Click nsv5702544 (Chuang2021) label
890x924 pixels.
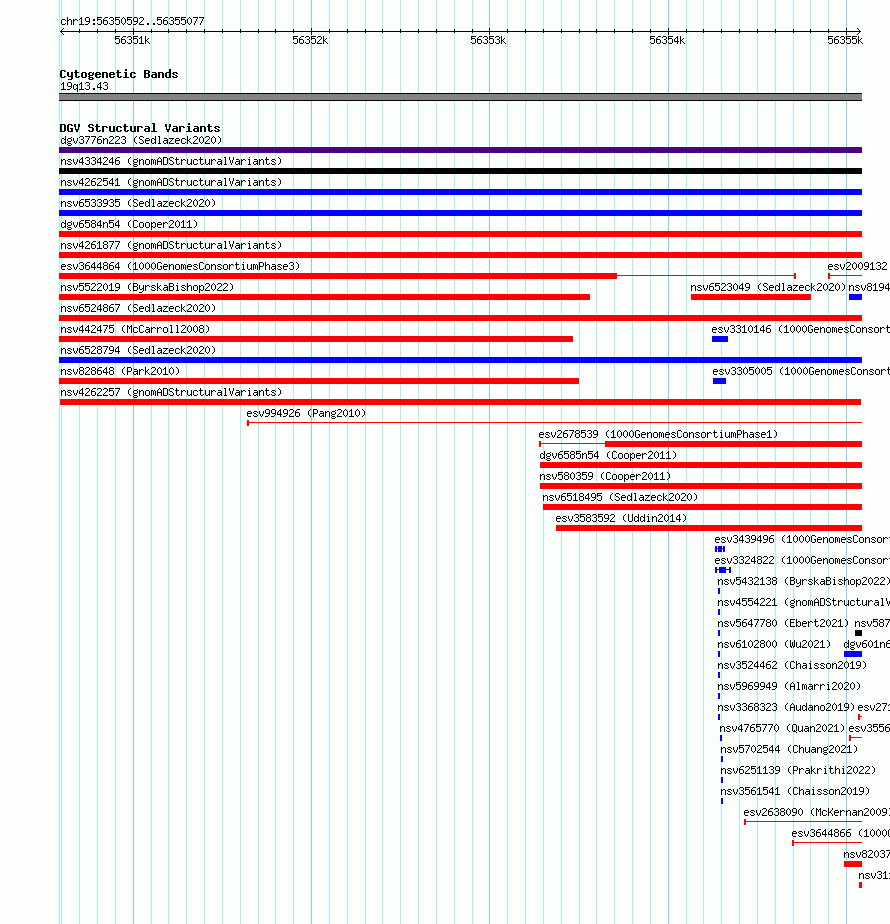(x=789, y=750)
